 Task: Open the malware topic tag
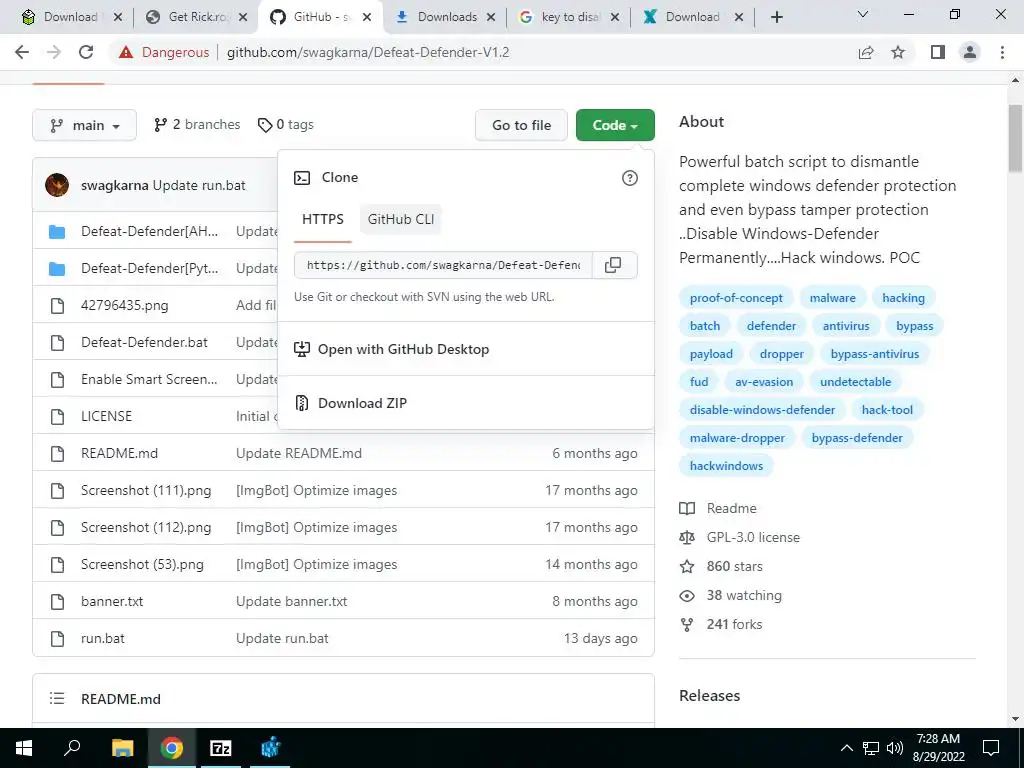[x=833, y=298]
